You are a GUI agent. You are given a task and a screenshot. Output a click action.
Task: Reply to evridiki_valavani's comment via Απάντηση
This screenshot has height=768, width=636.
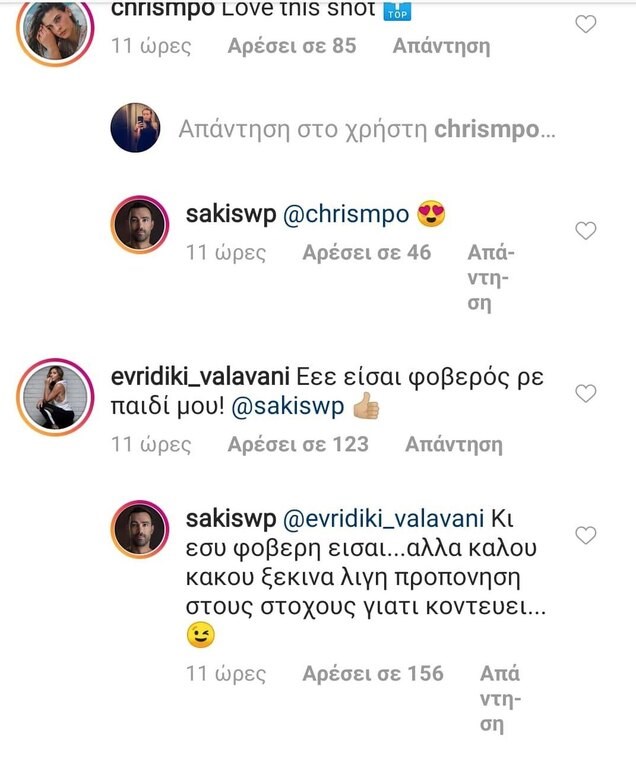pos(454,444)
